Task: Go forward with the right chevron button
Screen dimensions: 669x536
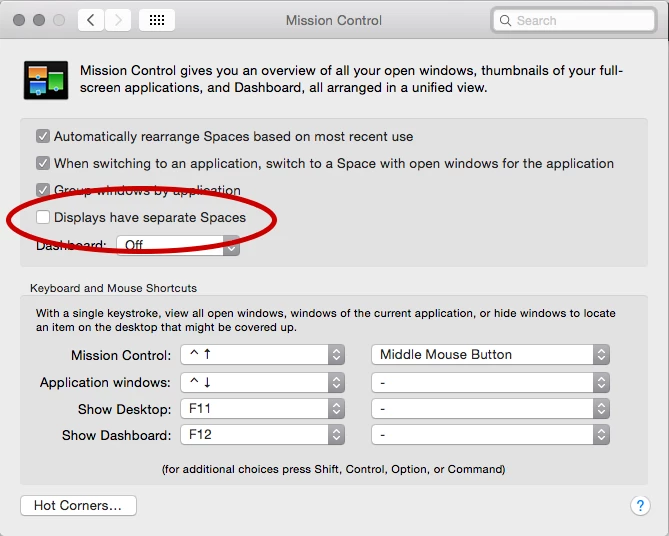Action: pos(118,20)
